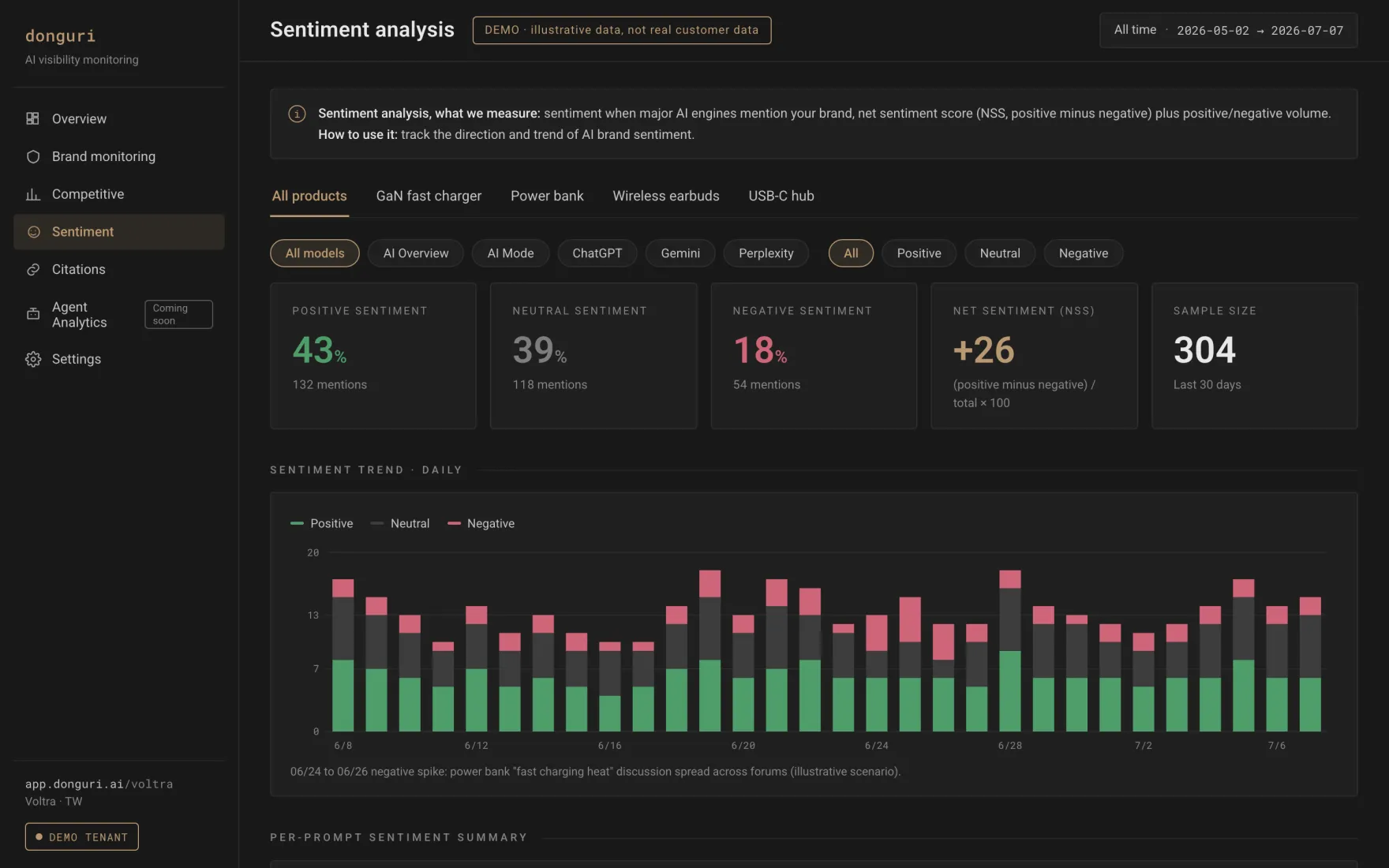This screenshot has width=1389, height=868.
Task: Click the '118 mentions' text
Action: point(550,385)
